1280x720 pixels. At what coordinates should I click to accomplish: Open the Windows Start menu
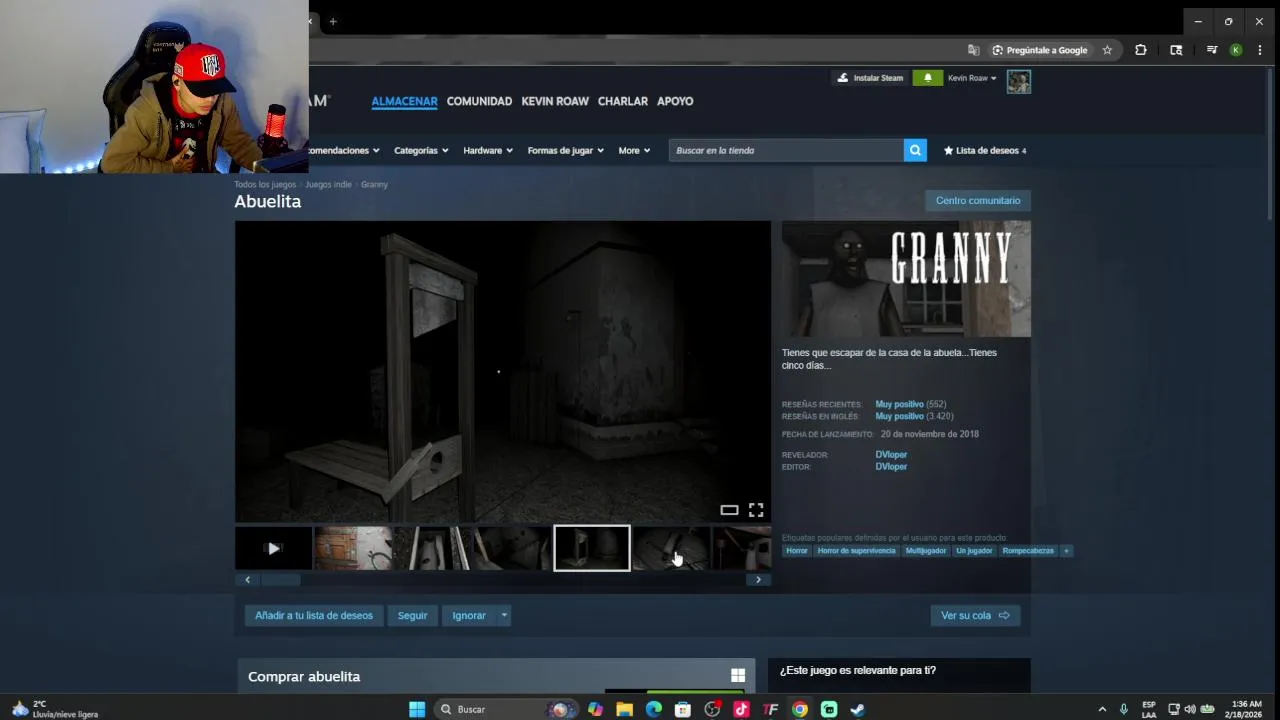coord(417,709)
